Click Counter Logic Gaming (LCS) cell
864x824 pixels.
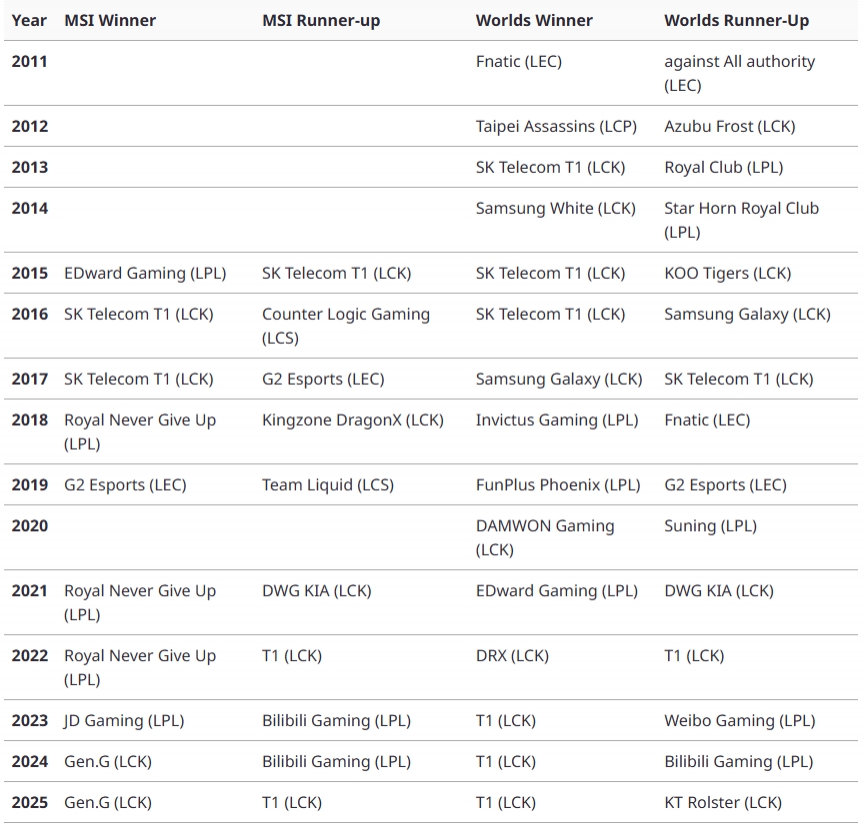tap(345, 326)
